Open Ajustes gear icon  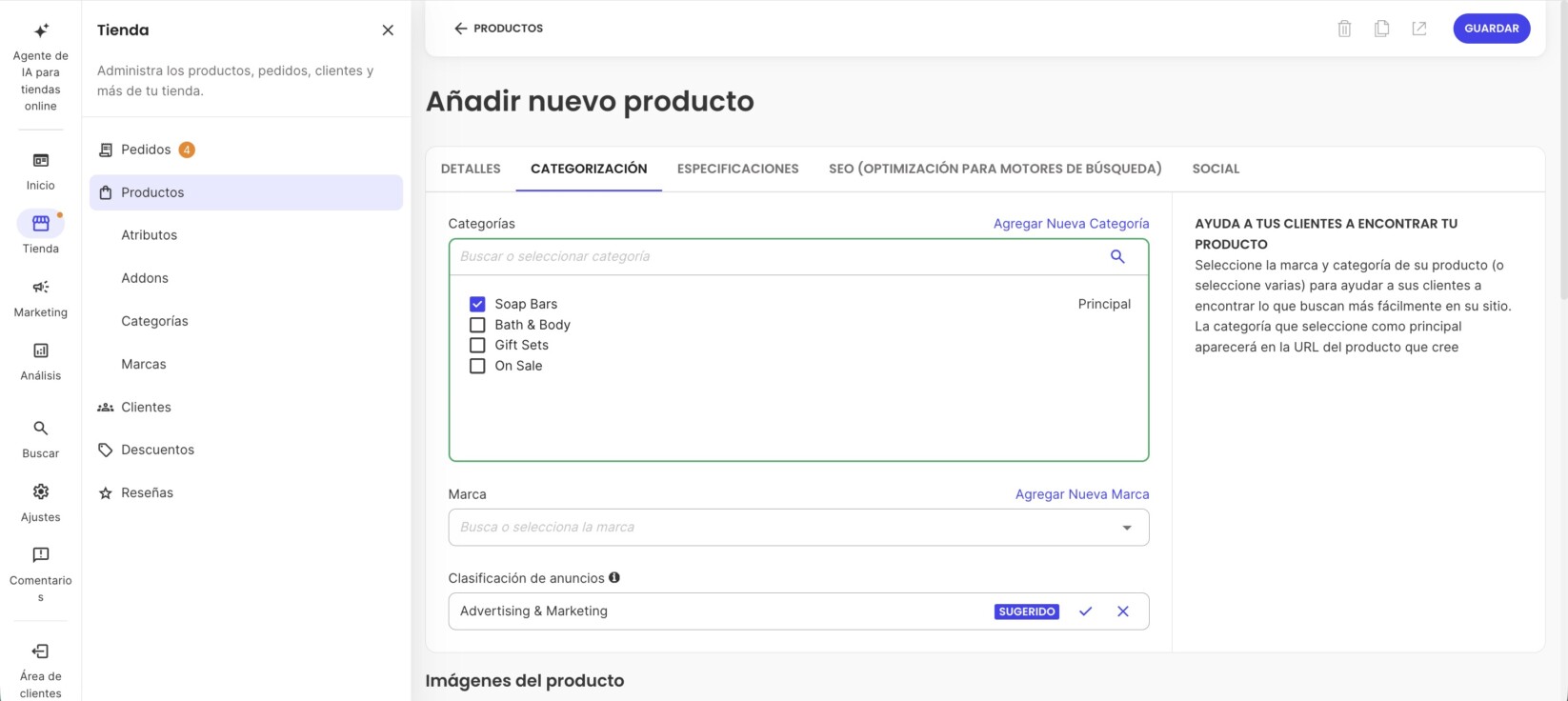coord(41,491)
